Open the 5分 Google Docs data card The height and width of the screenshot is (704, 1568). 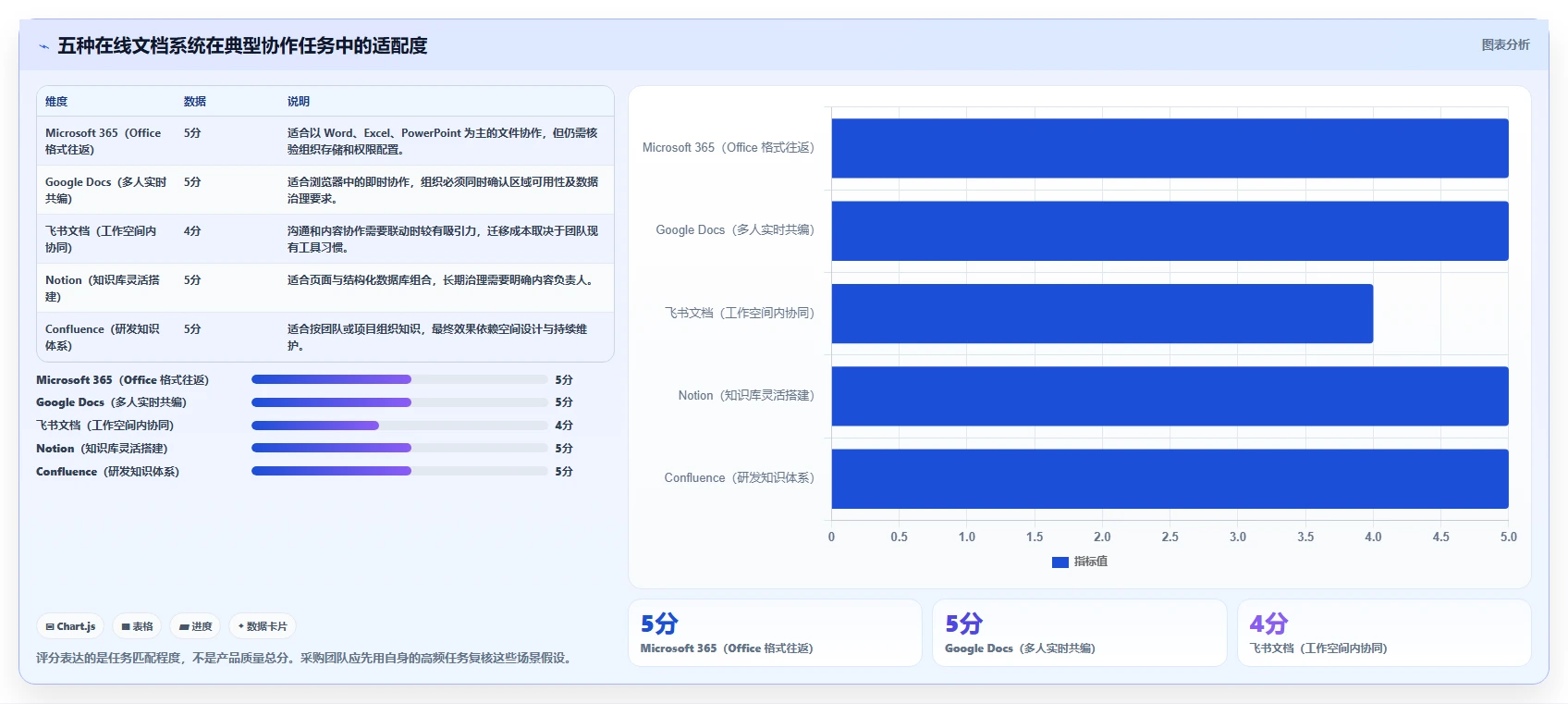click(1079, 633)
